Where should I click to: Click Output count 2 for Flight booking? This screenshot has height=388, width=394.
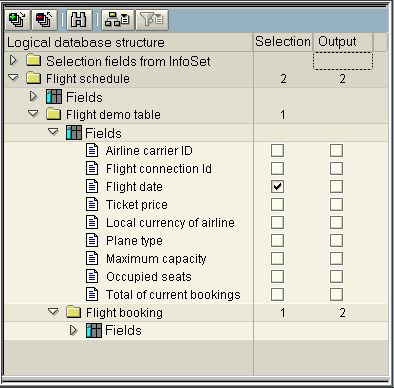click(x=342, y=313)
